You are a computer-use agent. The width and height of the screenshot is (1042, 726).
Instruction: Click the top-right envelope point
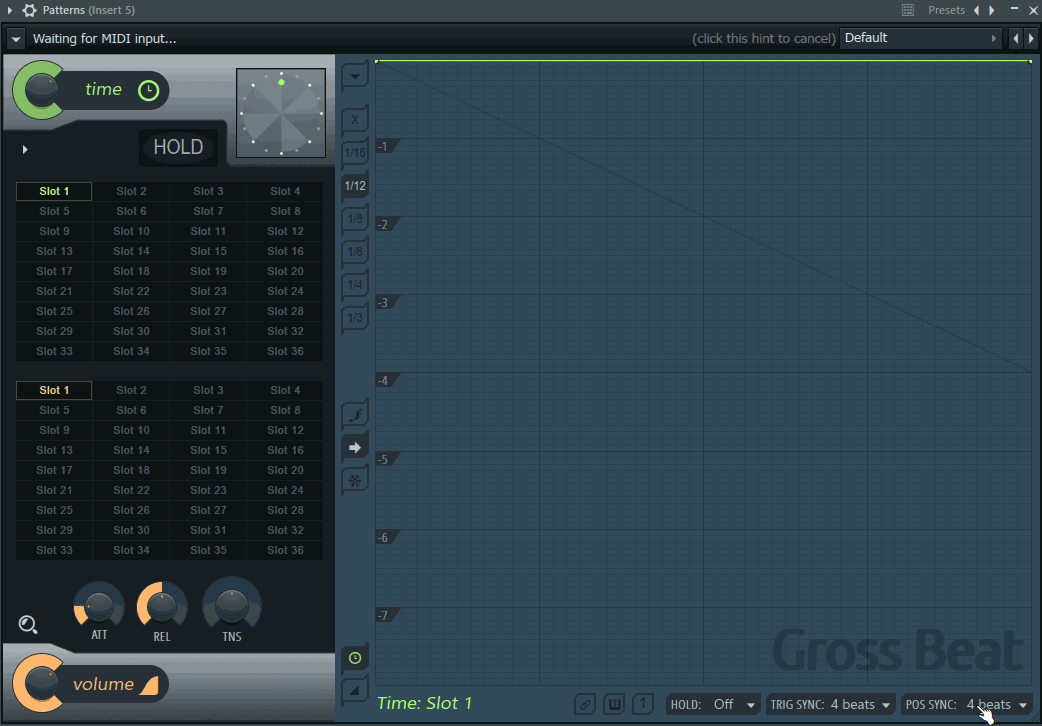pos(1030,62)
